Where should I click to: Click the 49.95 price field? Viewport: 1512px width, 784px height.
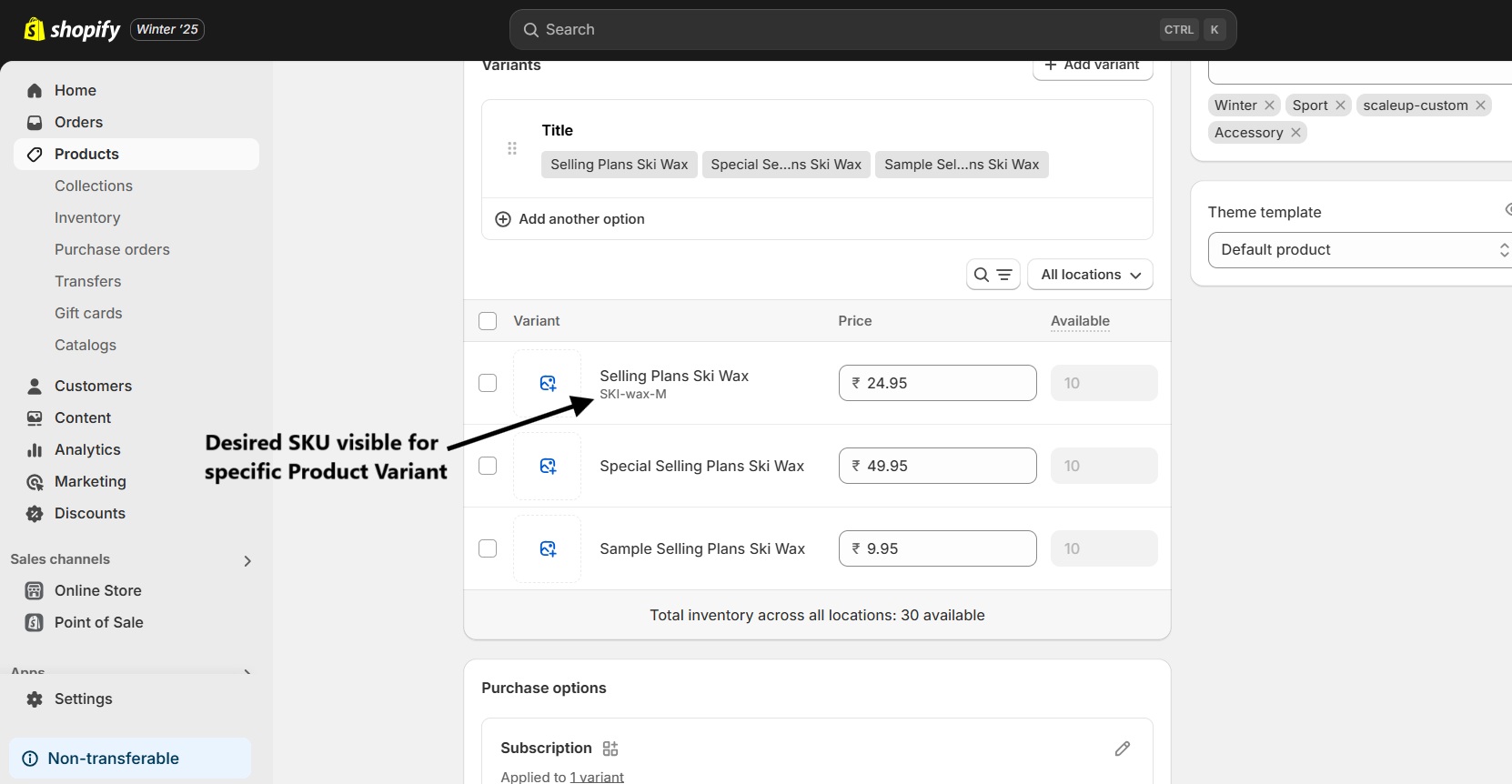coord(937,466)
